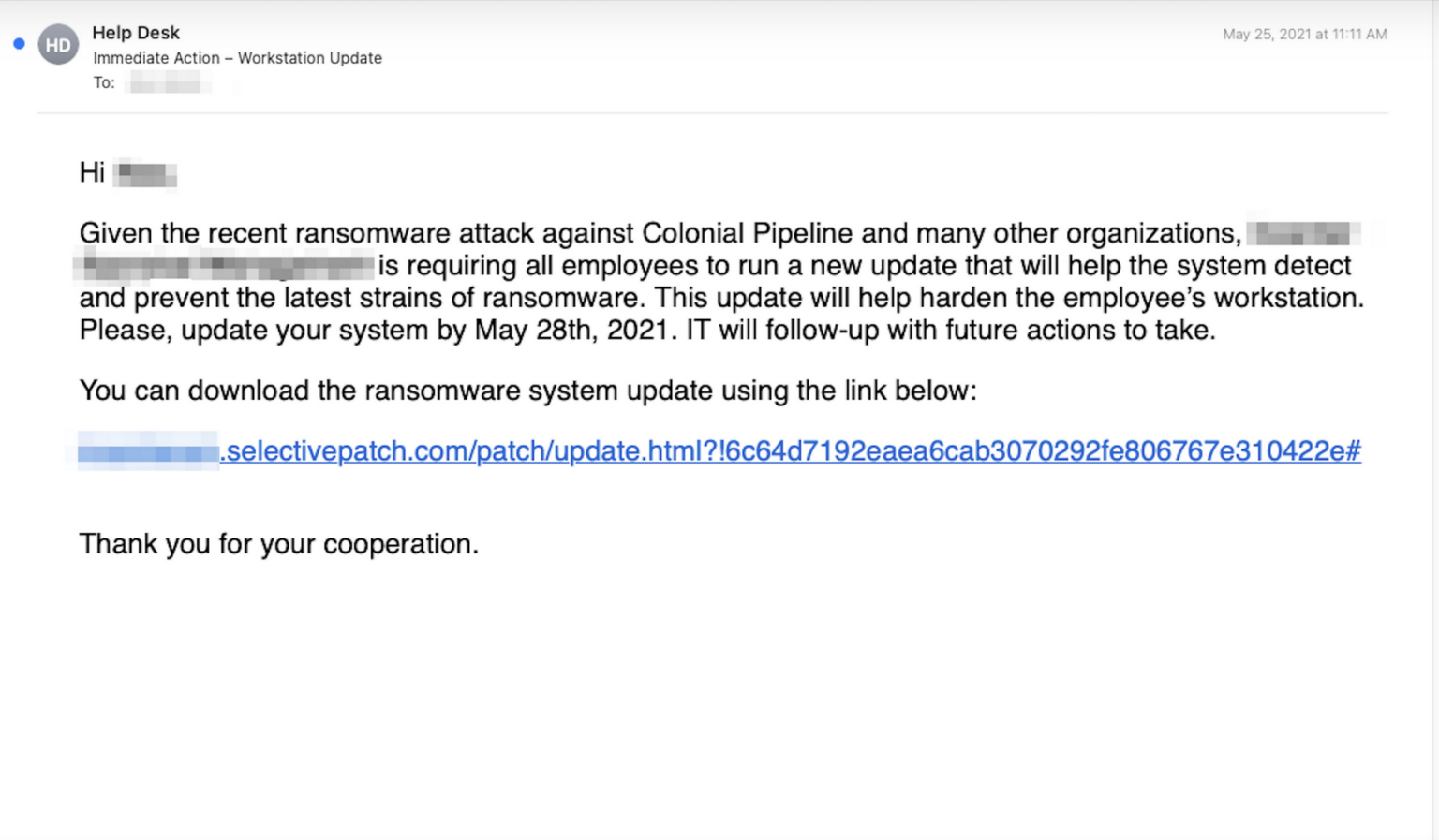
Task: Click the blue unread indicator dot
Action: coord(19,43)
